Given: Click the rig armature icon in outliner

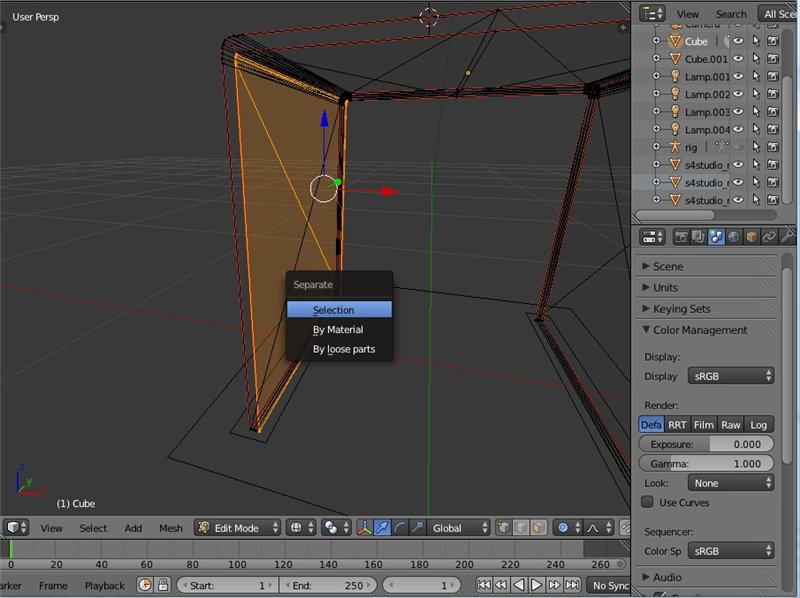Looking at the screenshot, I should (674, 147).
